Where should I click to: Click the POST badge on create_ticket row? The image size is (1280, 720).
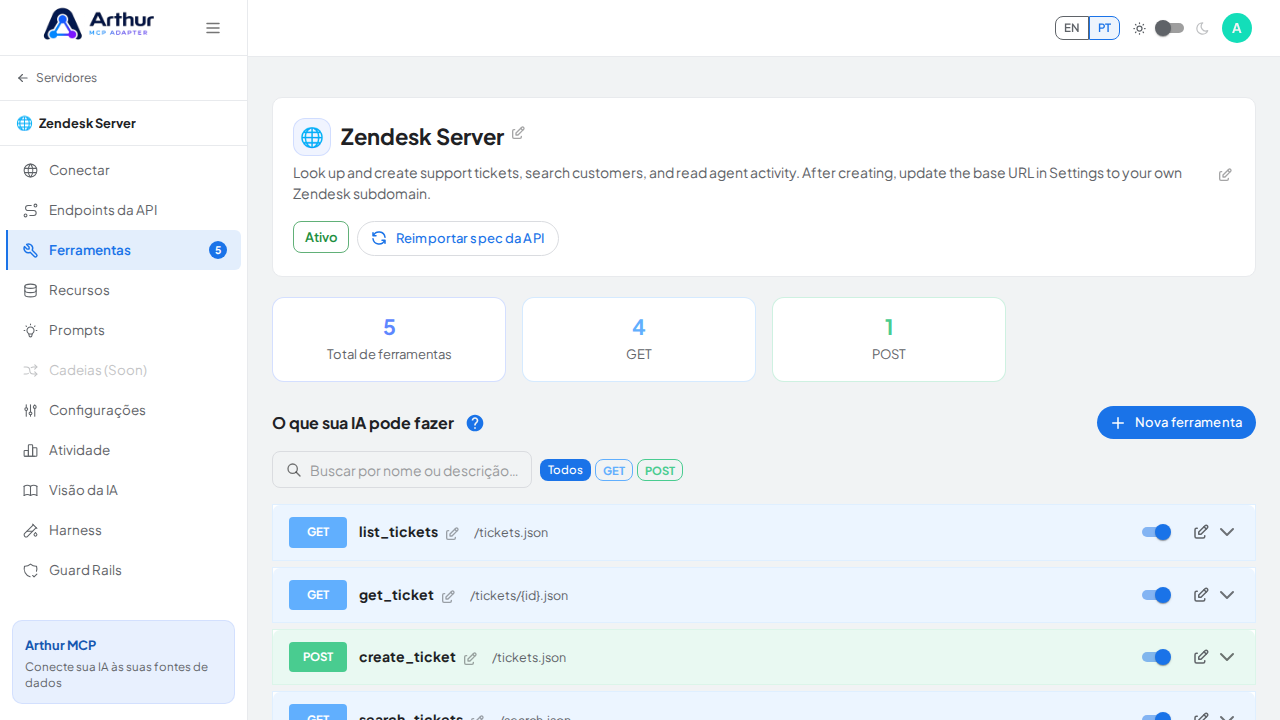pos(318,657)
